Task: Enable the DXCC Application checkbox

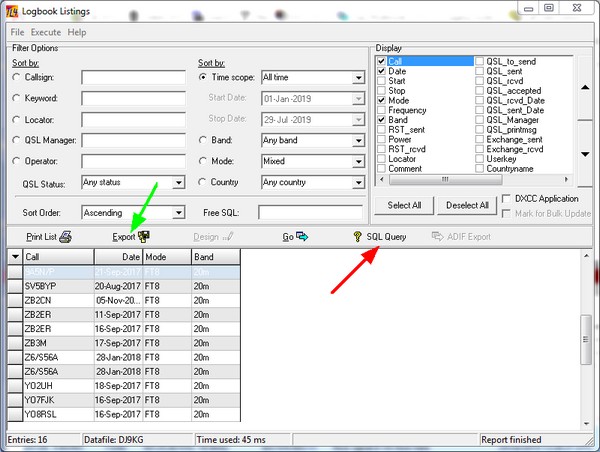Action: click(506, 199)
